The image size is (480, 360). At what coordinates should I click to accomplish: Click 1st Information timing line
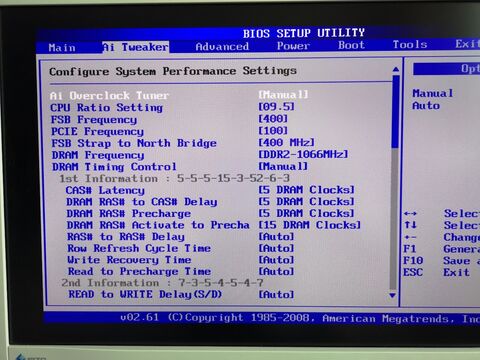pyautogui.click(x=175, y=178)
